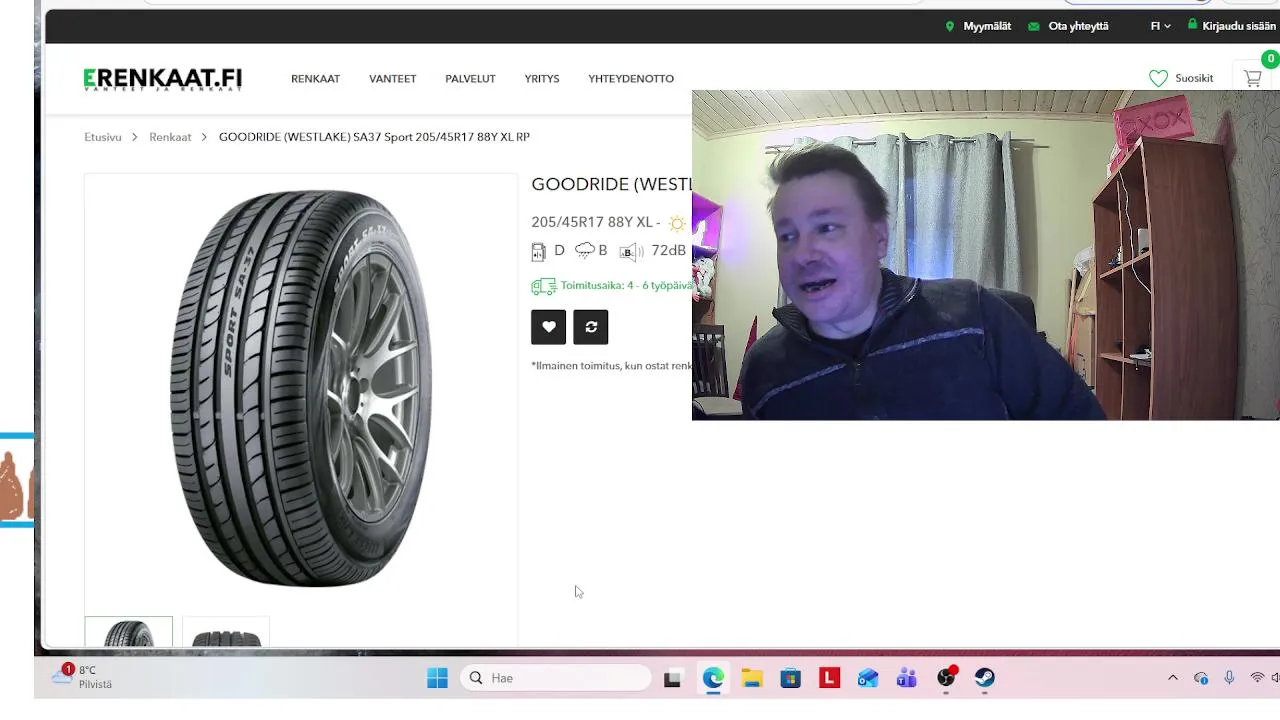Click the main tire product image

click(x=301, y=388)
